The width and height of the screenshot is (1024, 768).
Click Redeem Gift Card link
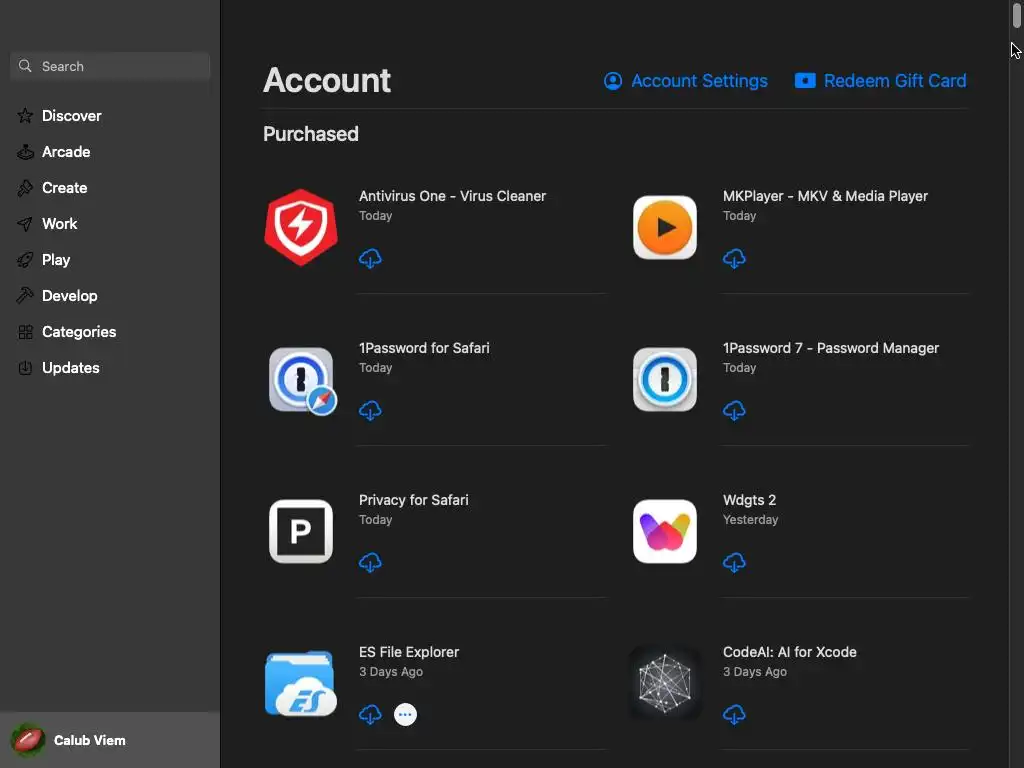[x=880, y=81]
